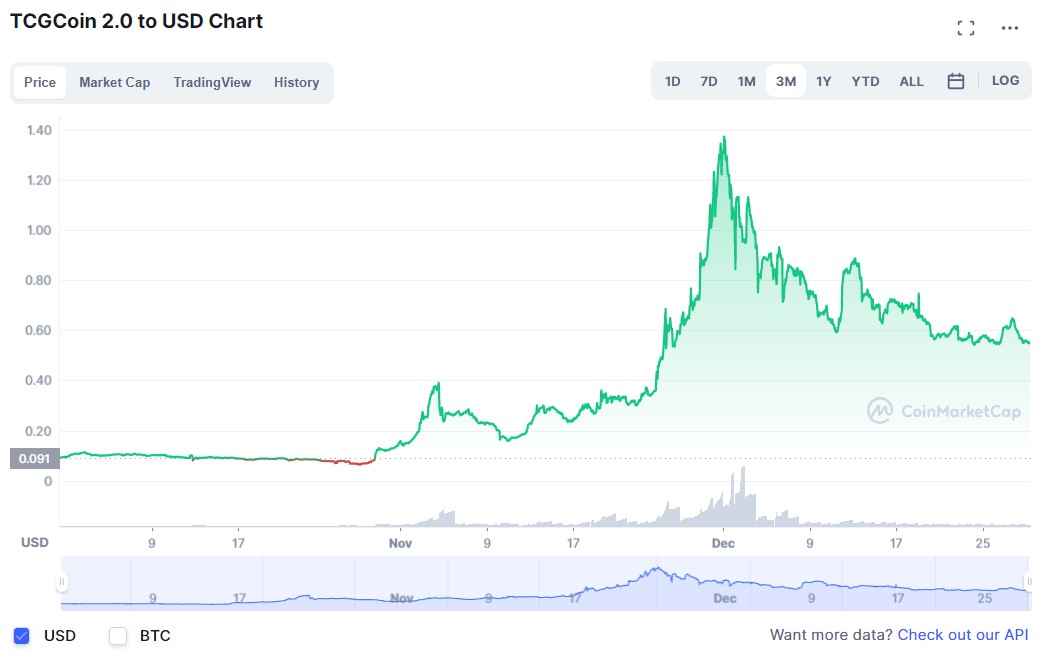Select the 3M time range

pos(785,81)
